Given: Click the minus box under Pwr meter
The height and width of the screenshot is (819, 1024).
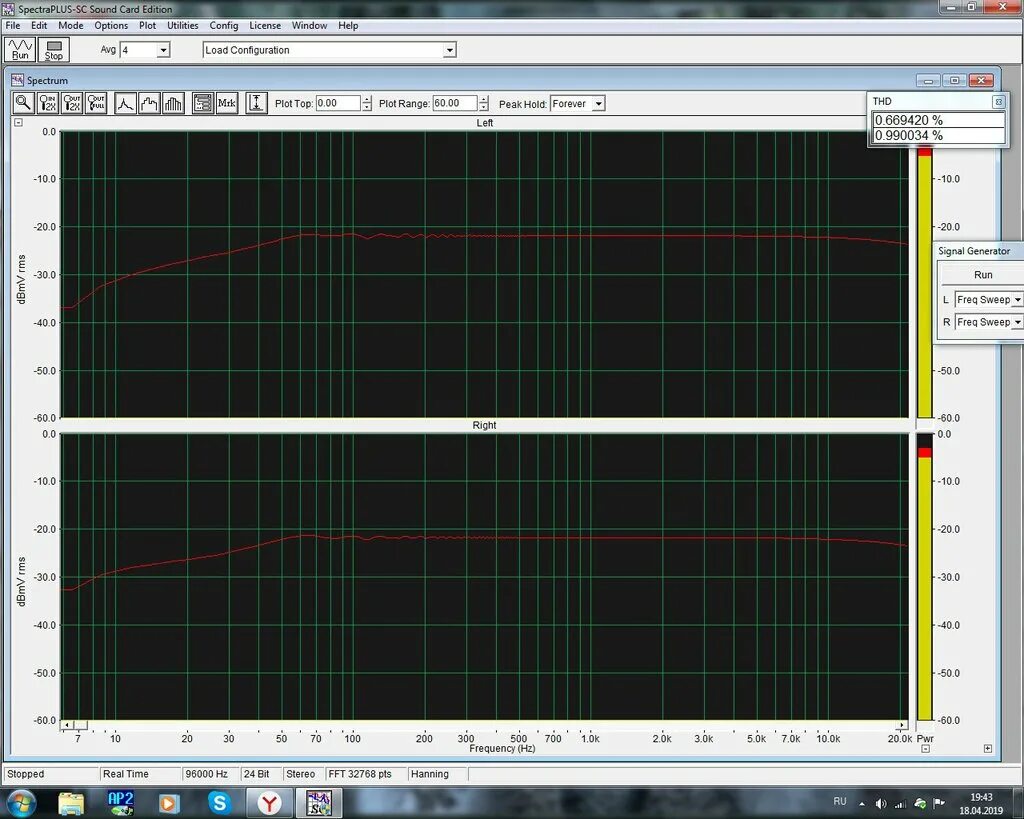Looking at the screenshot, I should click(x=925, y=748).
